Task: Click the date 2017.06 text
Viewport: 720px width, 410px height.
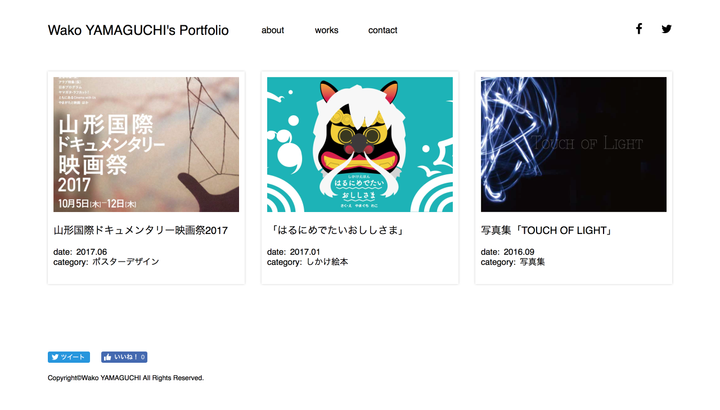Action: [x=91, y=252]
